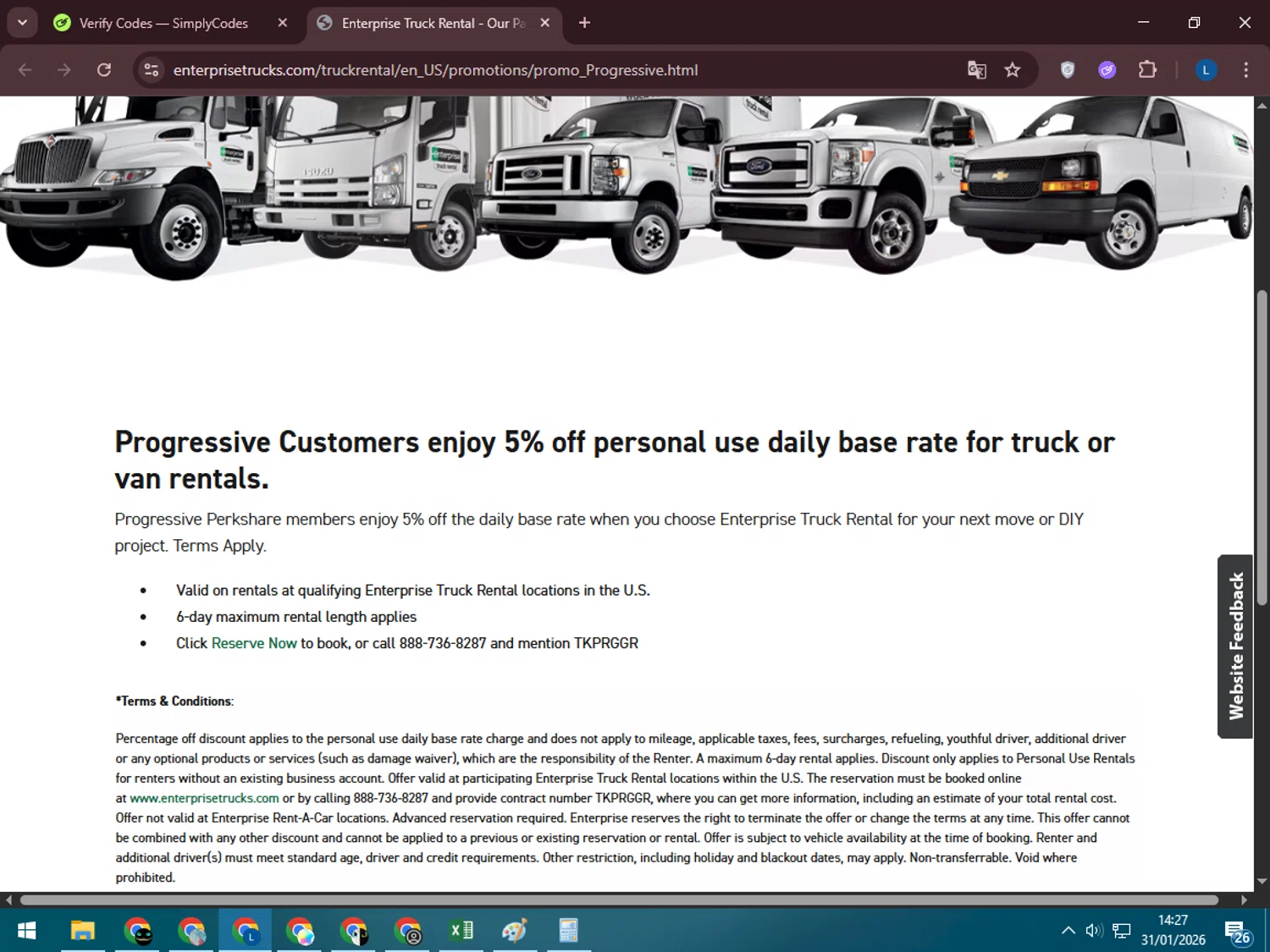This screenshot has width=1270, height=952.
Task: Open Chrome three-dot menu
Action: 1245,70
